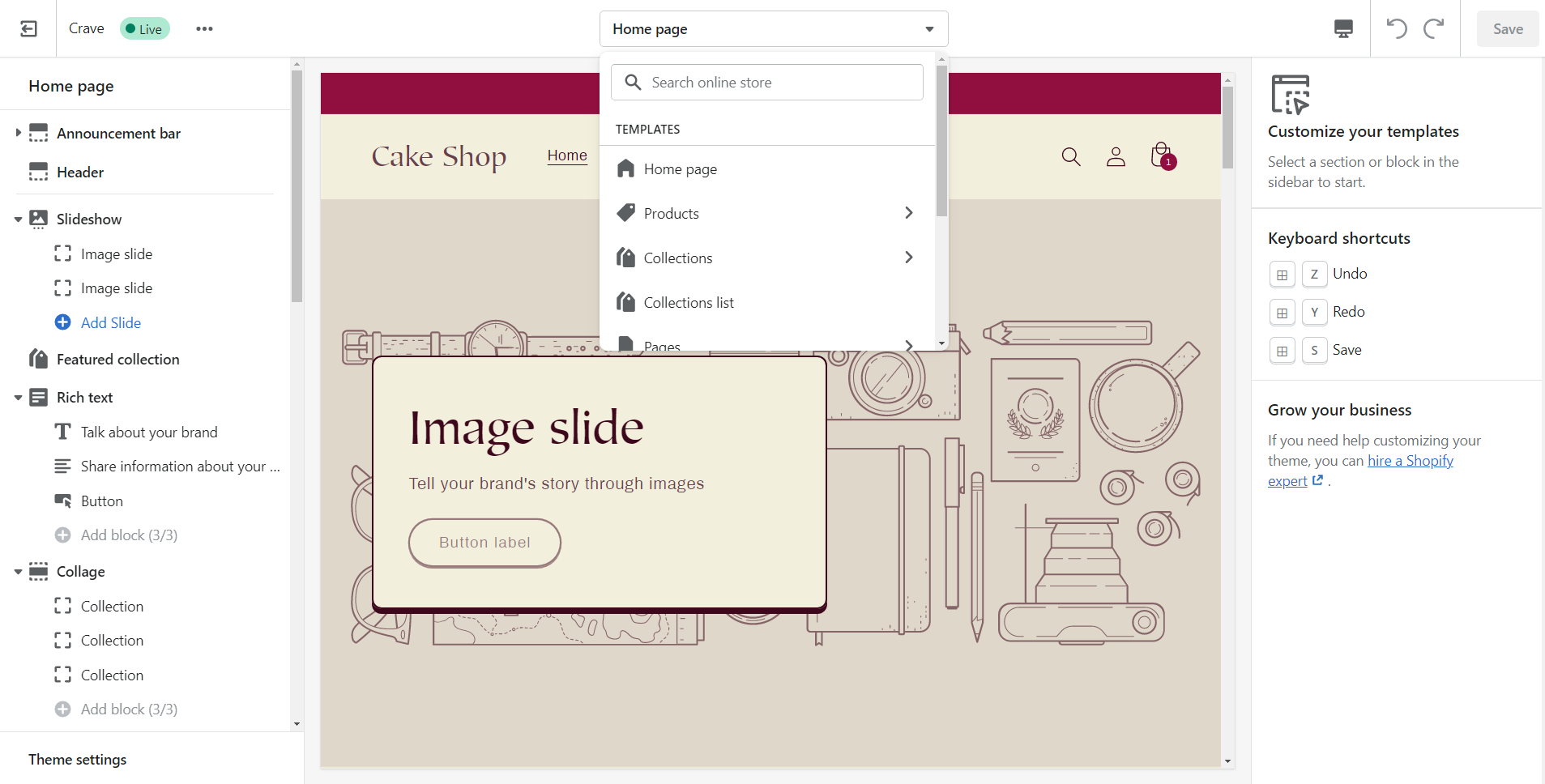Click the Collections list bag icon
This screenshot has width=1545, height=784.
pos(625,302)
